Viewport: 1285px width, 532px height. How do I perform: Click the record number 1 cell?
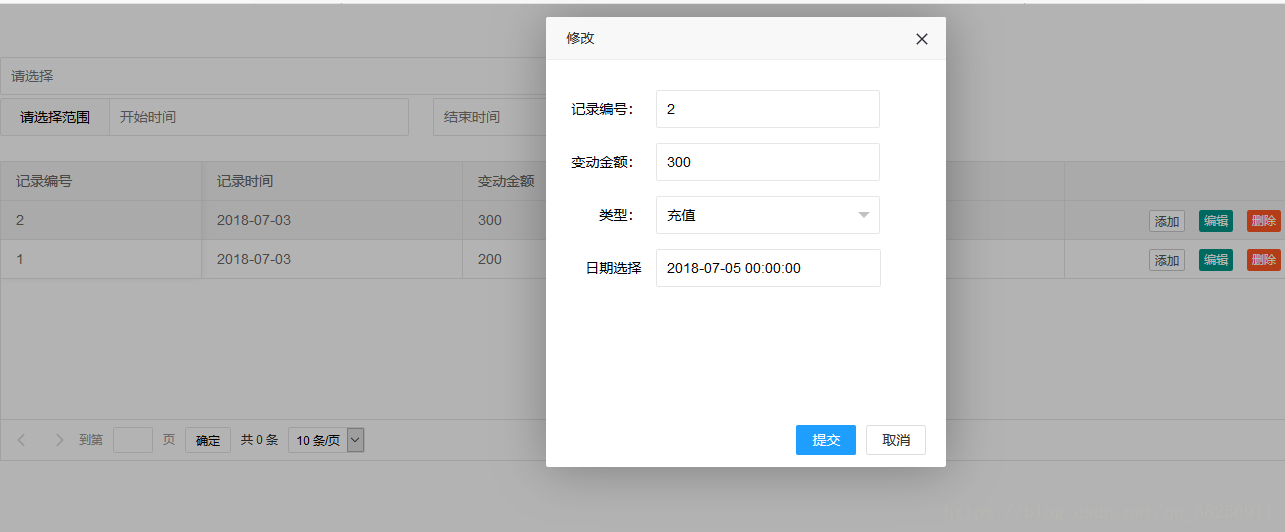click(x=101, y=259)
